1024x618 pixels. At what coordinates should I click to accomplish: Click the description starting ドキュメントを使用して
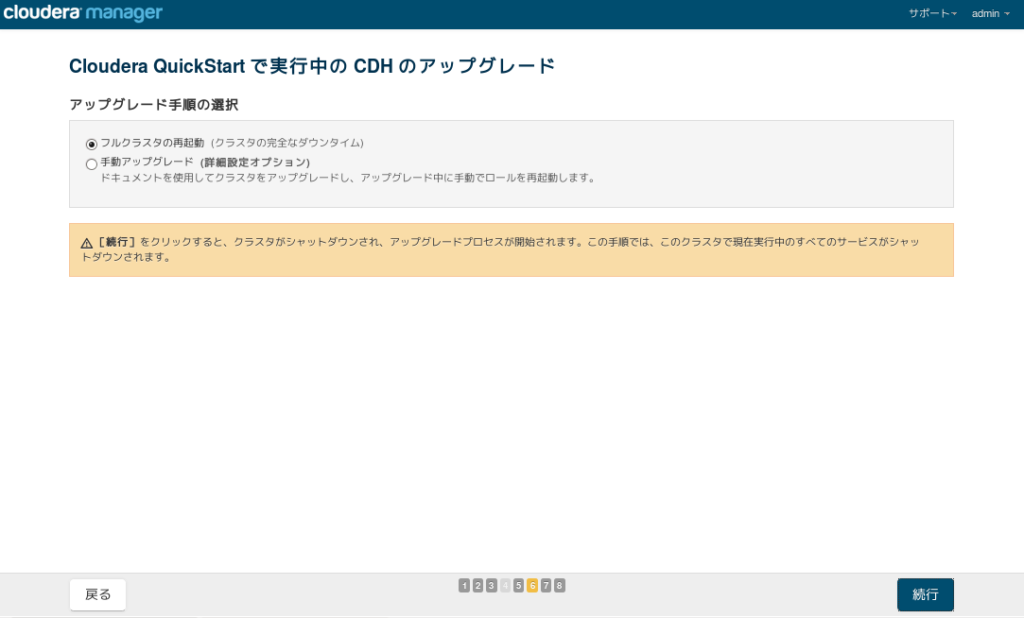[x=348, y=178]
